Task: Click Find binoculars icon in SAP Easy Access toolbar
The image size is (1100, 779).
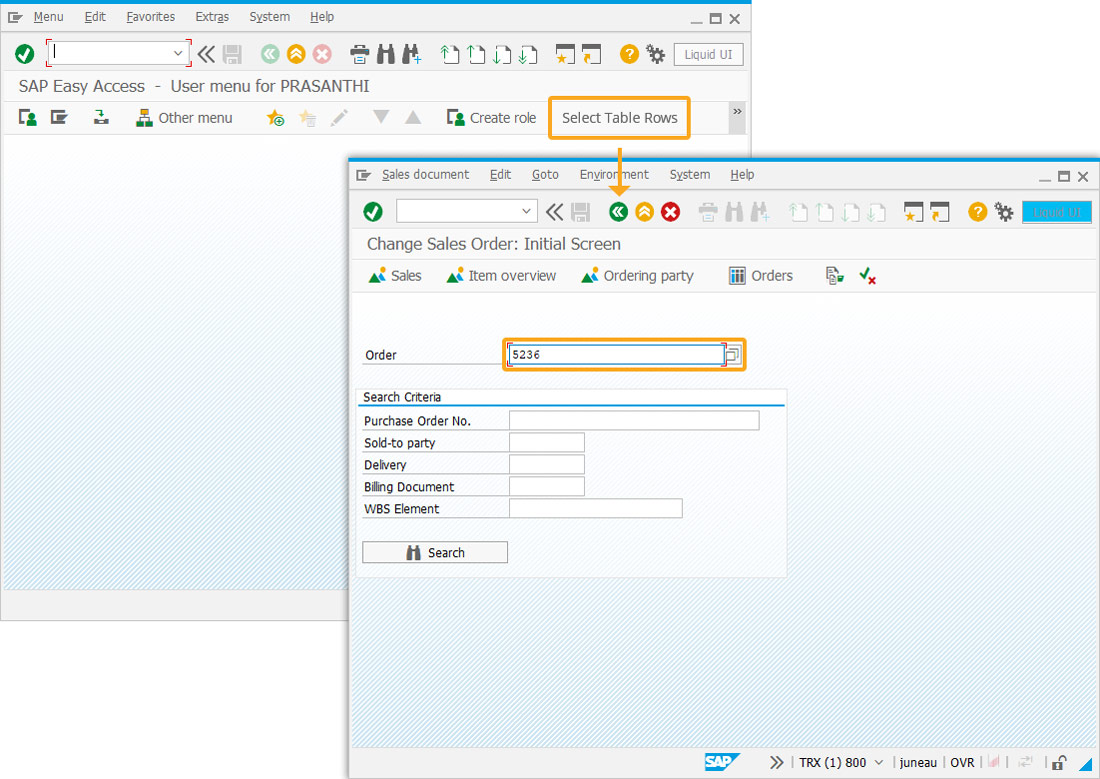Action: [x=385, y=54]
